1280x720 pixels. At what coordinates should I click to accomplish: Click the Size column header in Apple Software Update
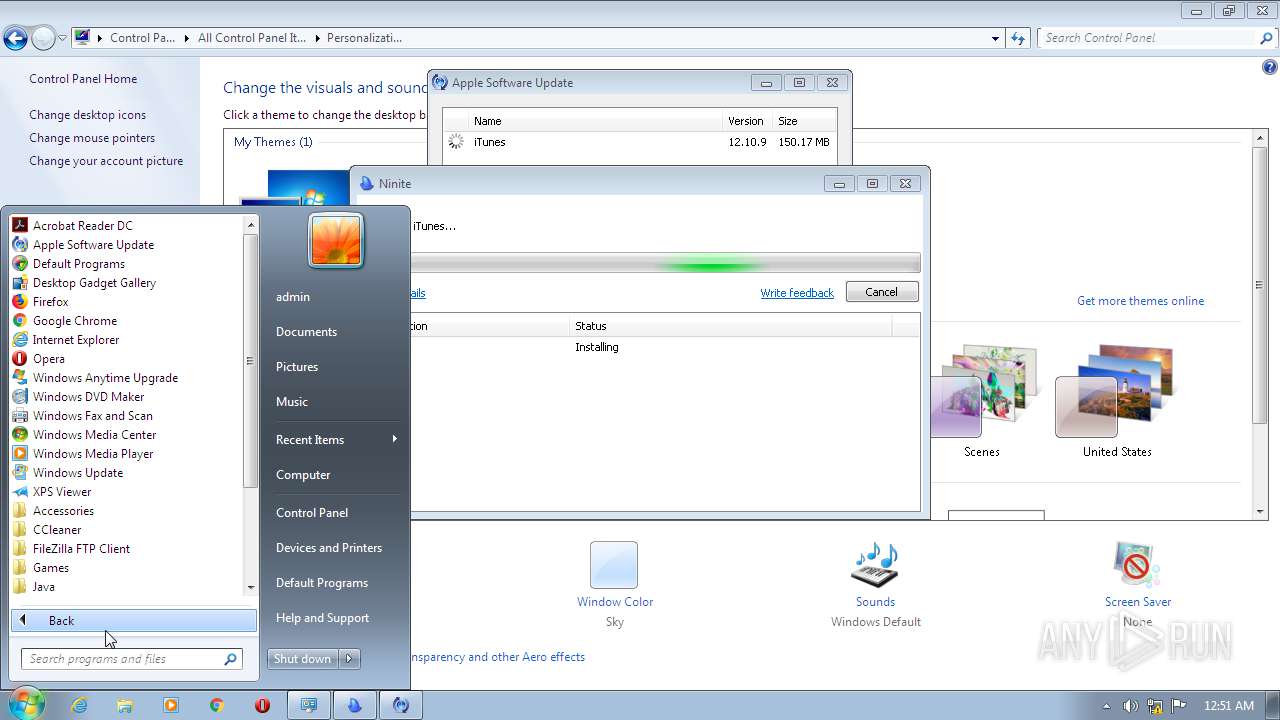[x=804, y=121]
